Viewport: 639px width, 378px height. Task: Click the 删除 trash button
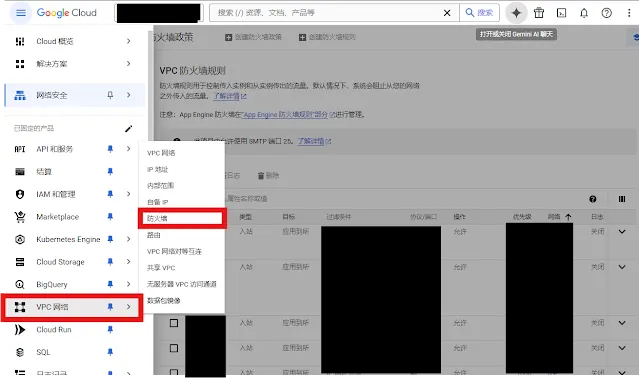click(269, 176)
